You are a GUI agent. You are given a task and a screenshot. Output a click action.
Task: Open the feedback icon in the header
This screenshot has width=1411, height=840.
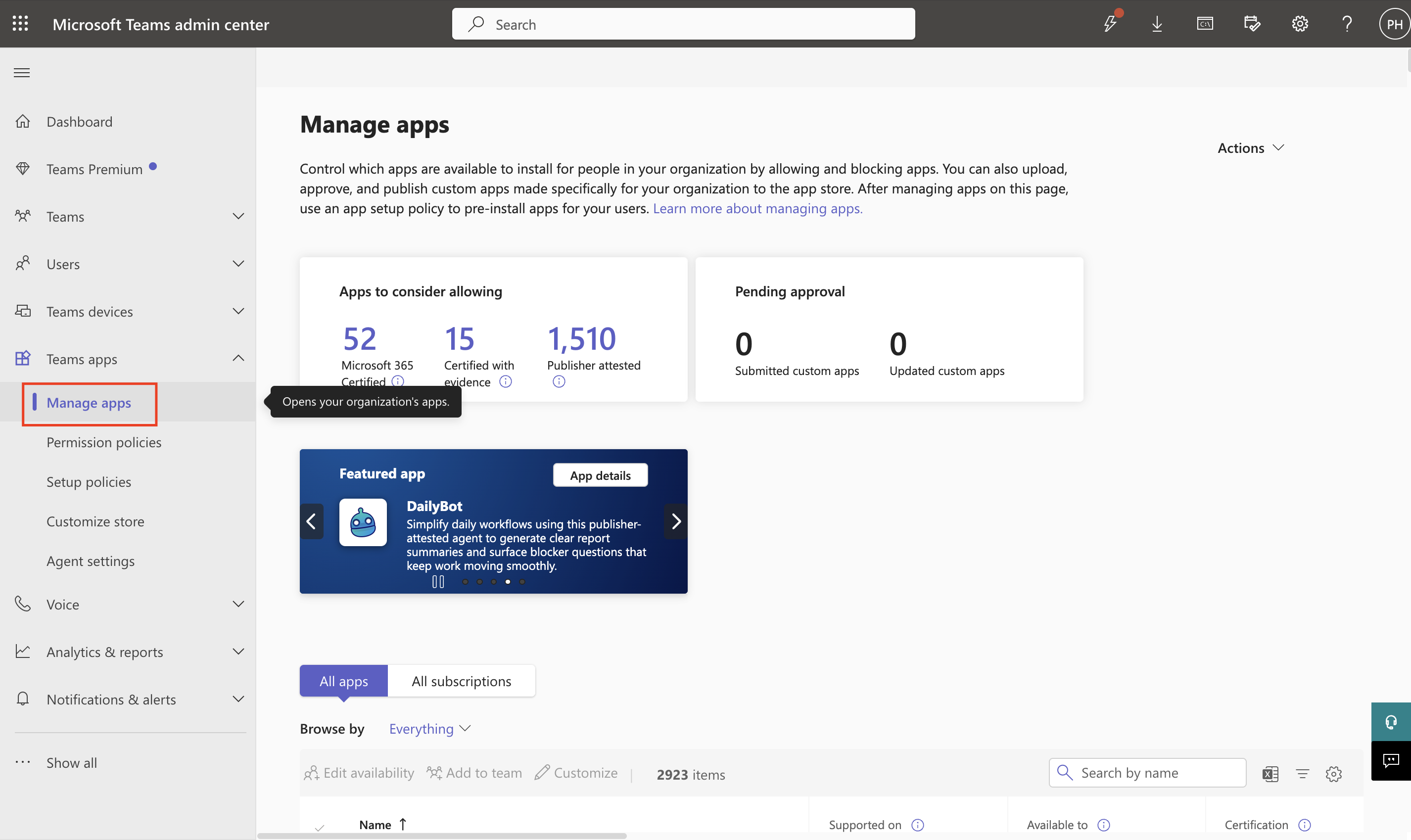(1252, 24)
